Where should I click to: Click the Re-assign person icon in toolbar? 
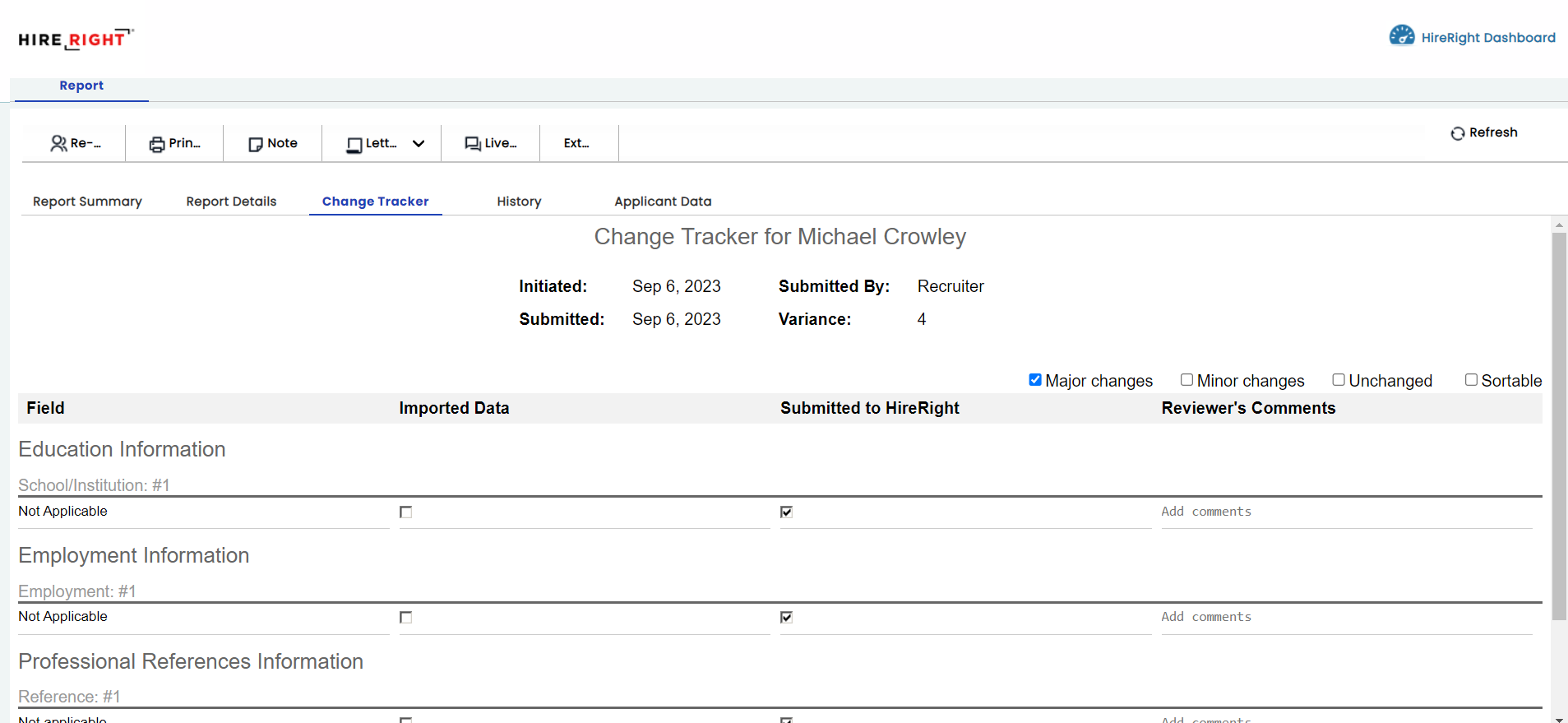[58, 144]
